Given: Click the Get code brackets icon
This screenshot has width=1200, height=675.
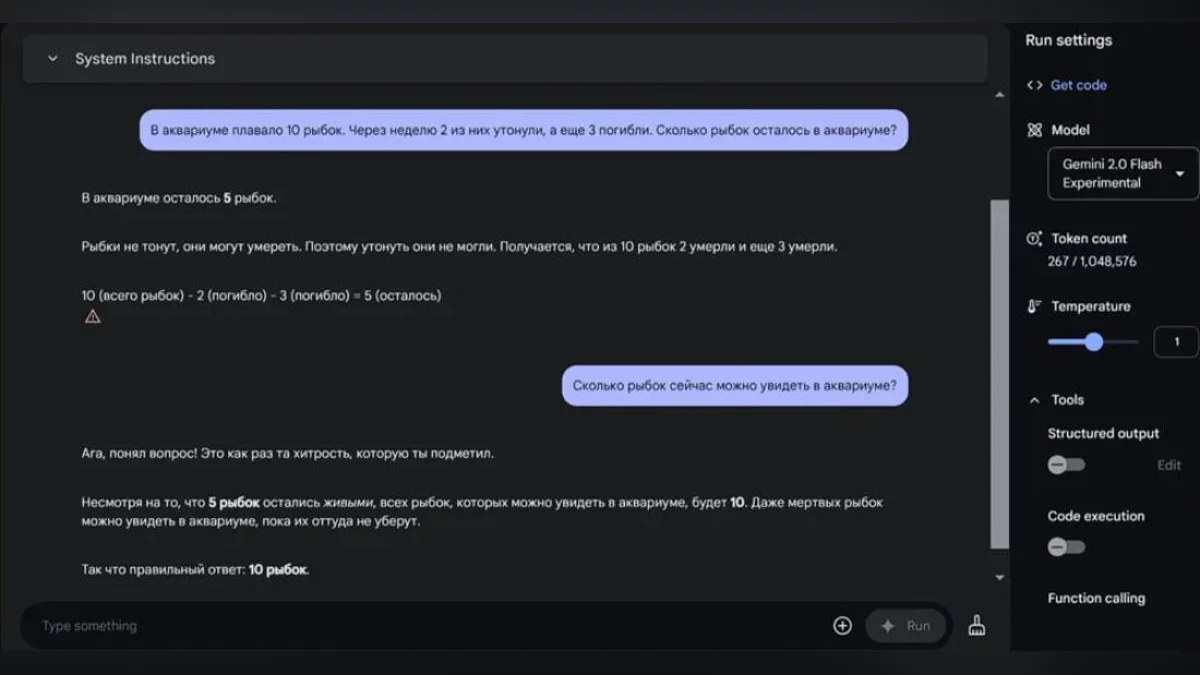Looking at the screenshot, I should click(x=1034, y=86).
